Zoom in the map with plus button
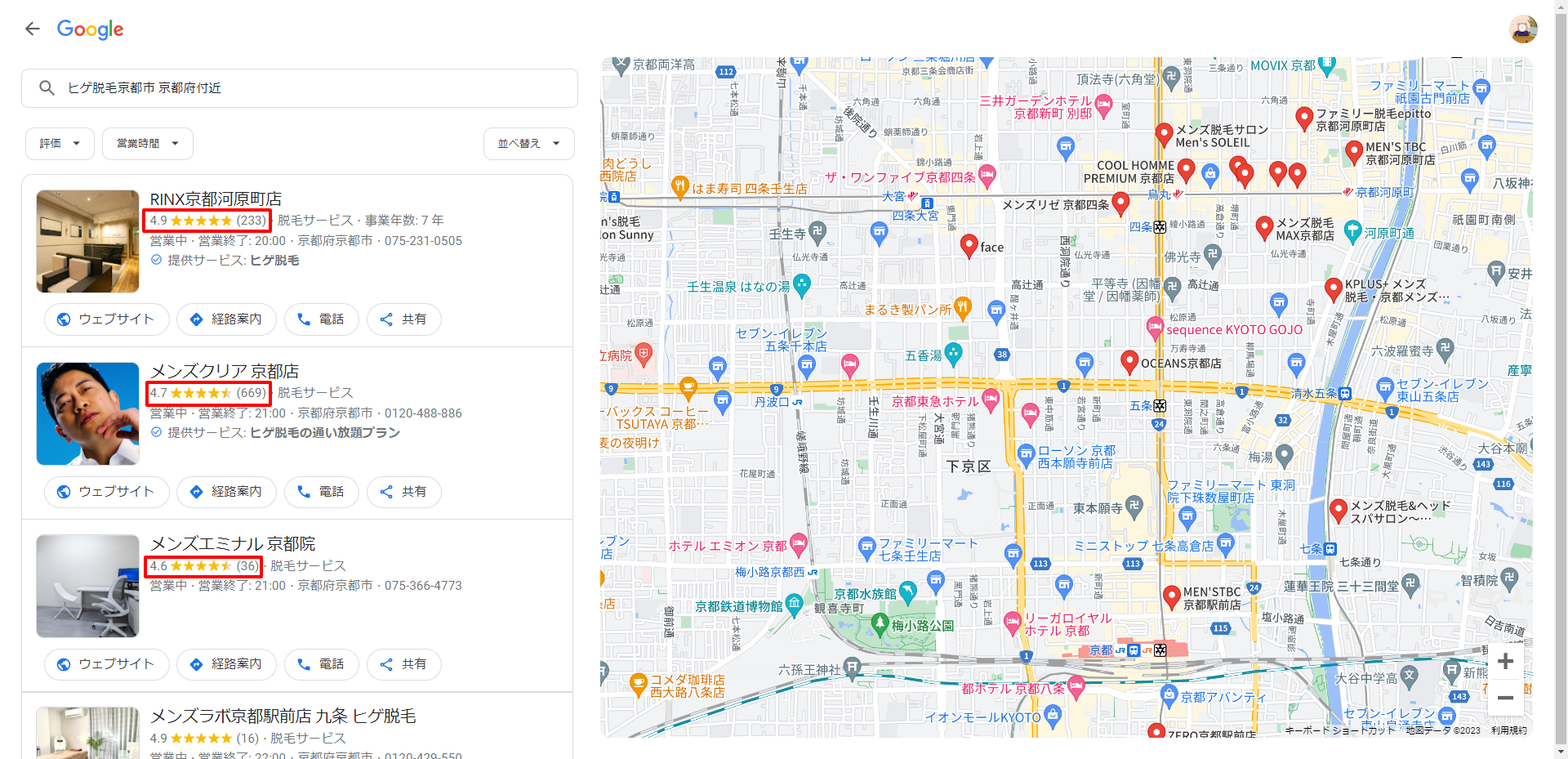 pyautogui.click(x=1505, y=661)
